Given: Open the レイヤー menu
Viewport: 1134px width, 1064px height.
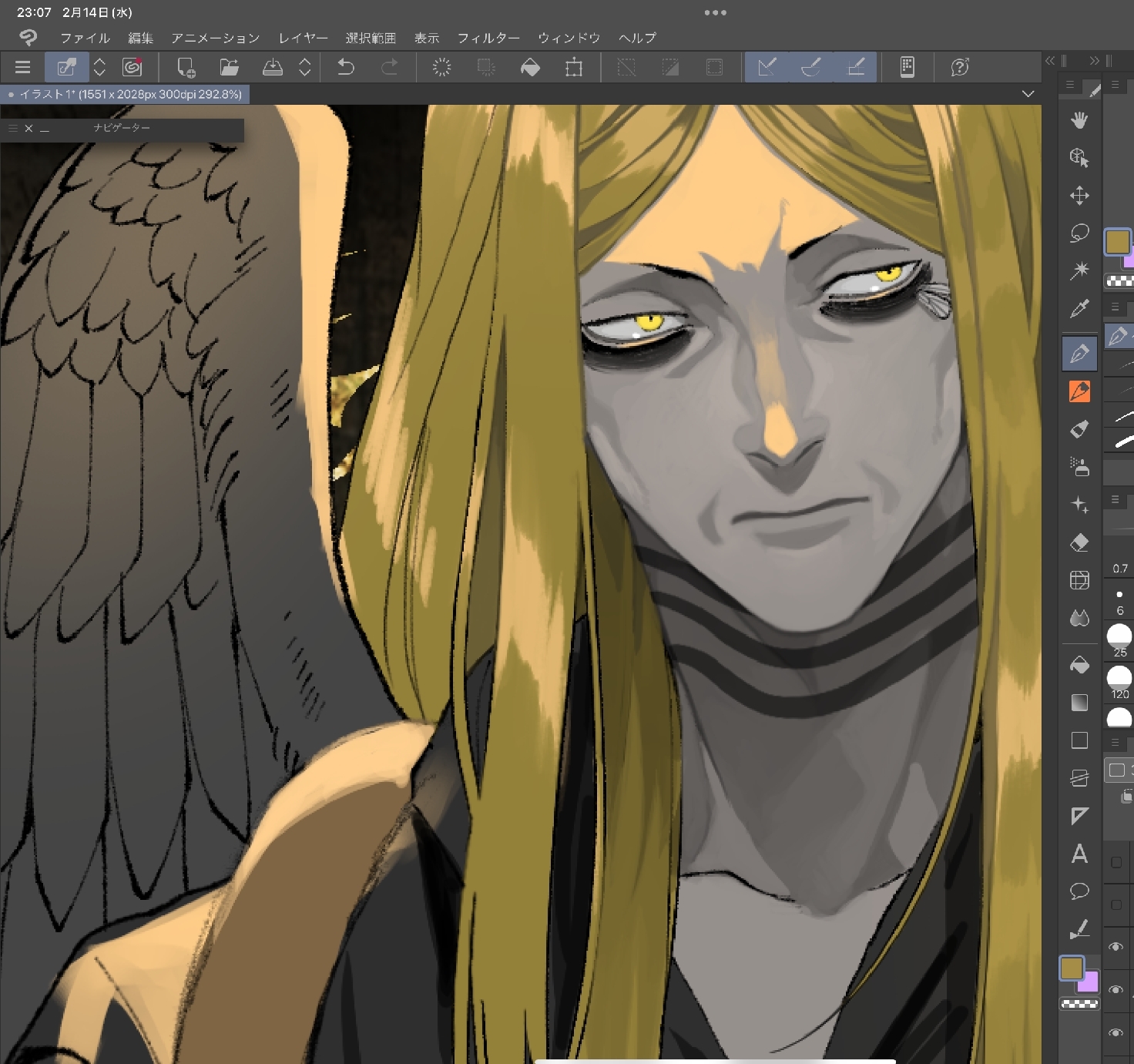Looking at the screenshot, I should pyautogui.click(x=303, y=38).
